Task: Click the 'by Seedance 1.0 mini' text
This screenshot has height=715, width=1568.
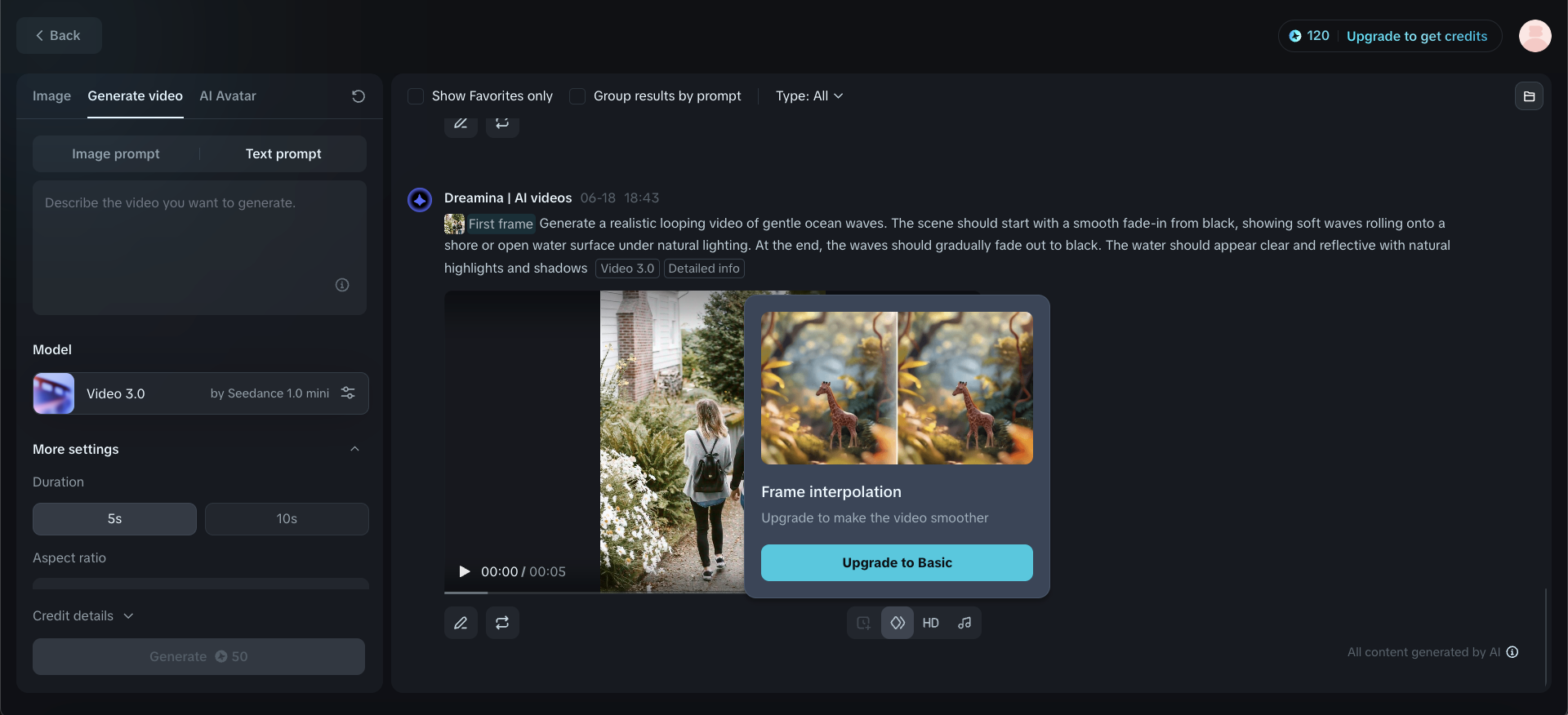Action: (269, 393)
